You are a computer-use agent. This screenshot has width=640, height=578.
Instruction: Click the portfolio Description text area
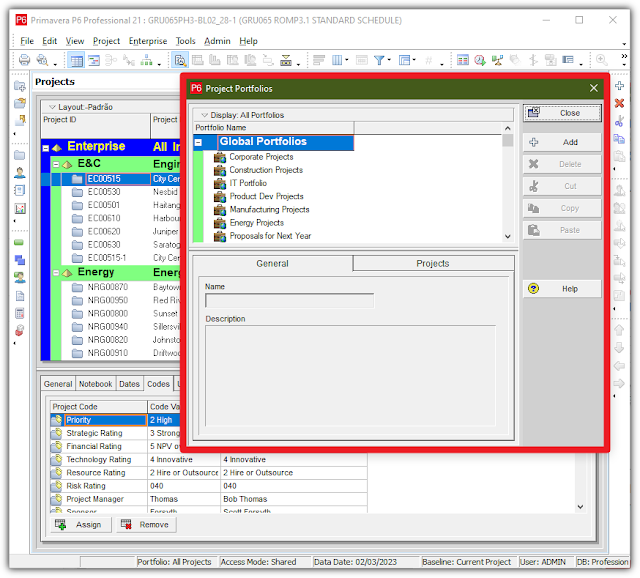pos(350,376)
